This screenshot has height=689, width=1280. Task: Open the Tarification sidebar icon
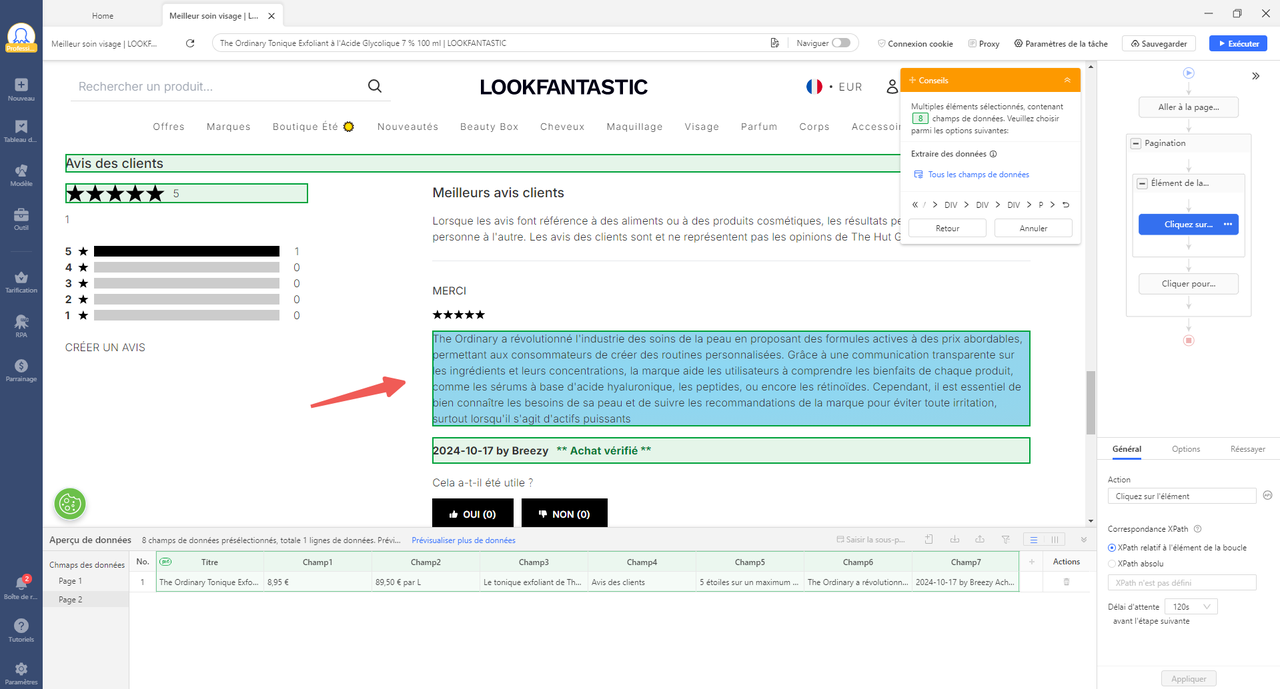21,282
